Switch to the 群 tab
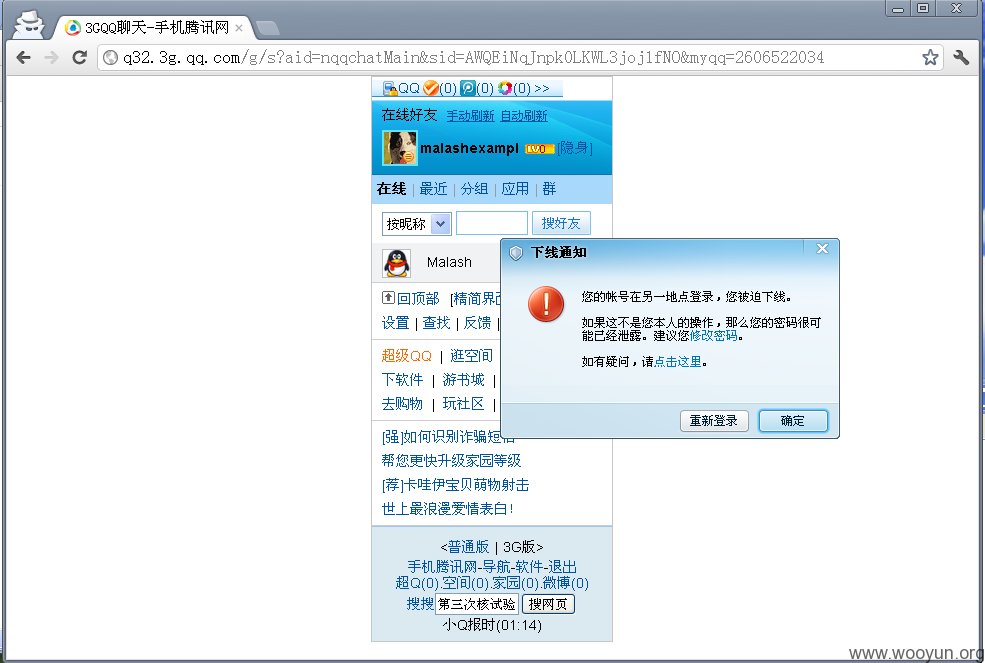985x663 pixels. click(x=549, y=189)
